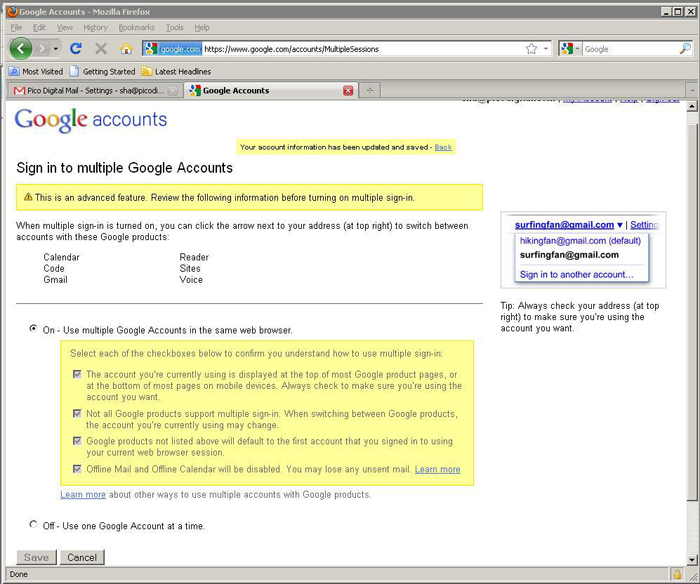
Task: Click the 'Done' status bar text
Action: [x=19, y=575]
